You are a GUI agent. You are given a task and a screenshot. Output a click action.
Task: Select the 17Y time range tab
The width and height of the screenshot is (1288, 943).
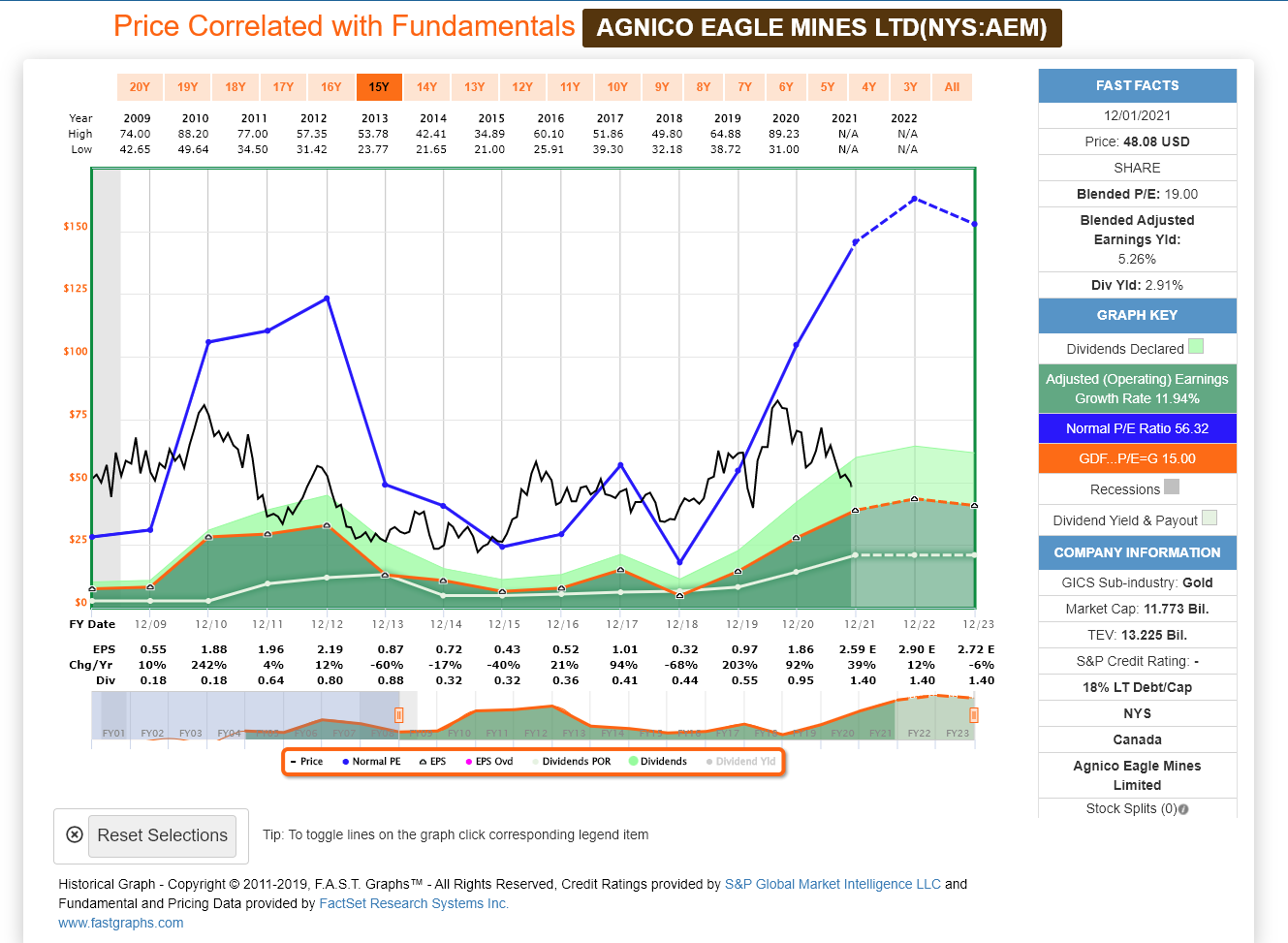pos(283,87)
